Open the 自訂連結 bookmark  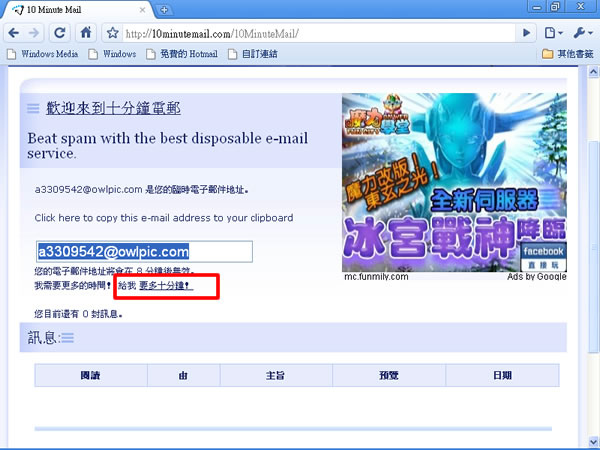pos(253,54)
